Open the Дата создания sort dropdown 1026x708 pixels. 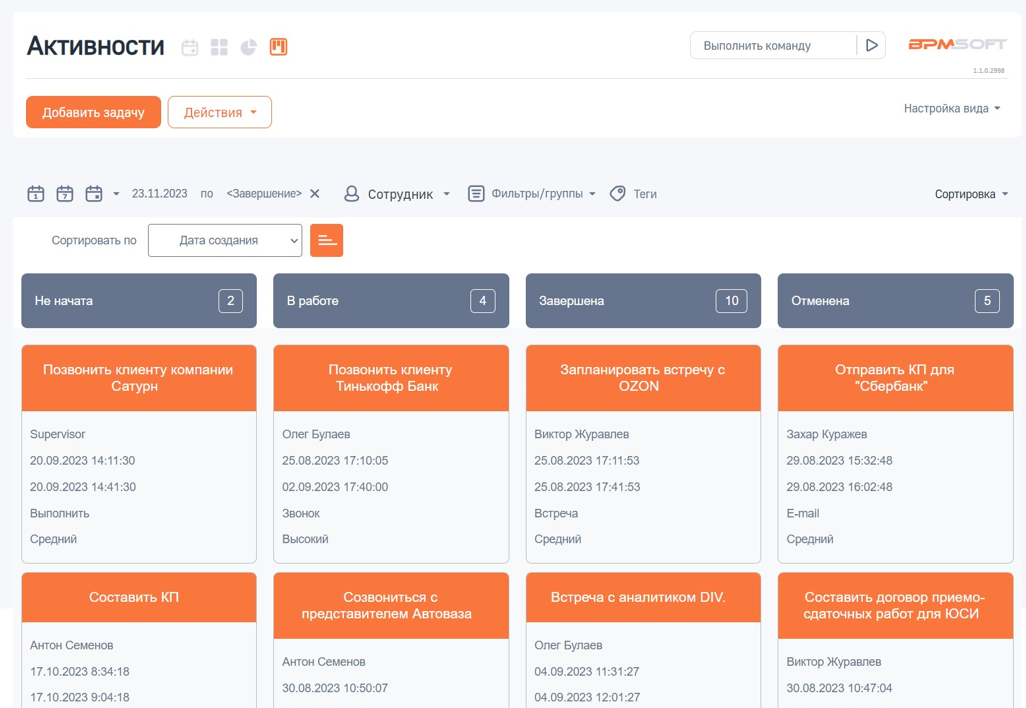tap(224, 240)
